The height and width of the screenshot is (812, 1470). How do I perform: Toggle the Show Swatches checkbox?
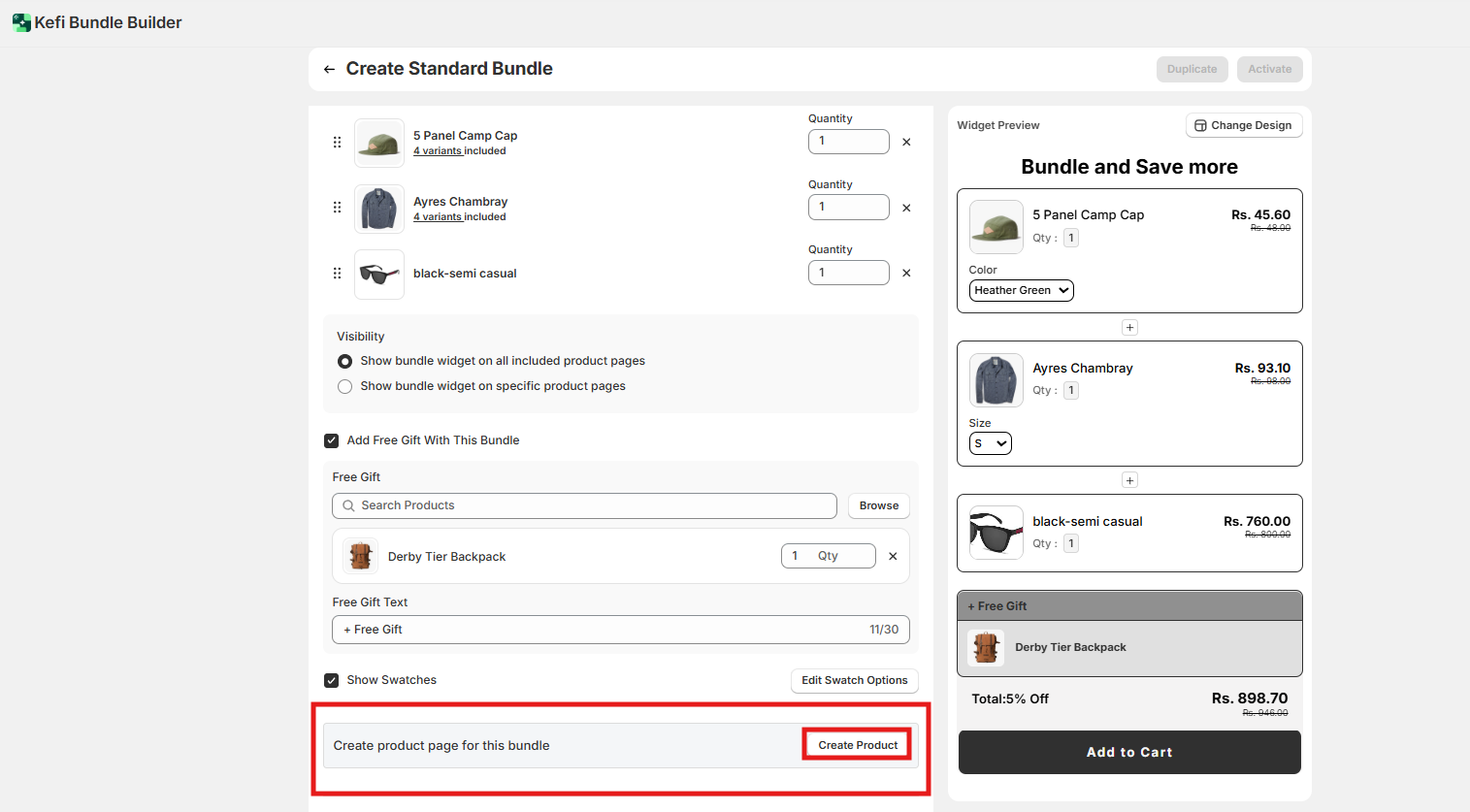[x=332, y=680]
